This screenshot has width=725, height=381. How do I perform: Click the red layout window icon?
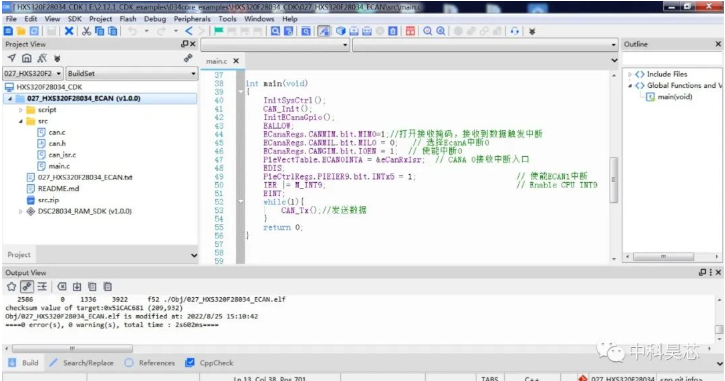tap(410, 31)
